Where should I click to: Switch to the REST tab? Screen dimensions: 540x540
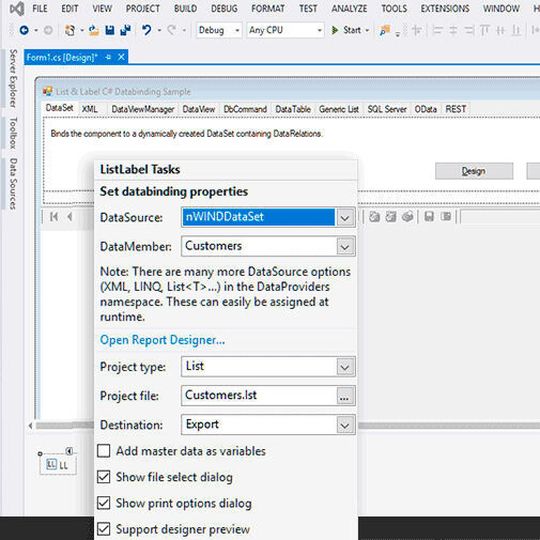coord(456,109)
